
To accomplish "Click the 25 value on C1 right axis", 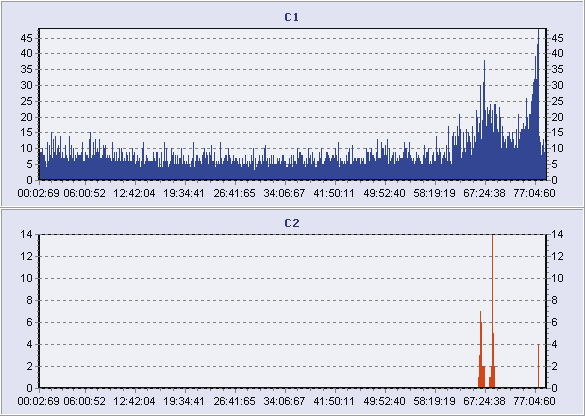I will [x=557, y=101].
